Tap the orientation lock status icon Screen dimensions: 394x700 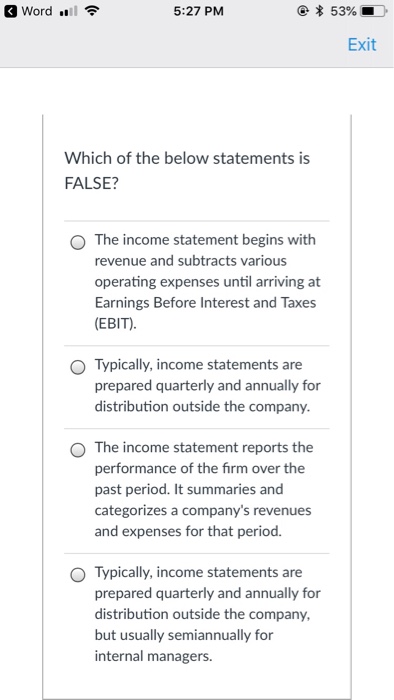[x=303, y=12]
